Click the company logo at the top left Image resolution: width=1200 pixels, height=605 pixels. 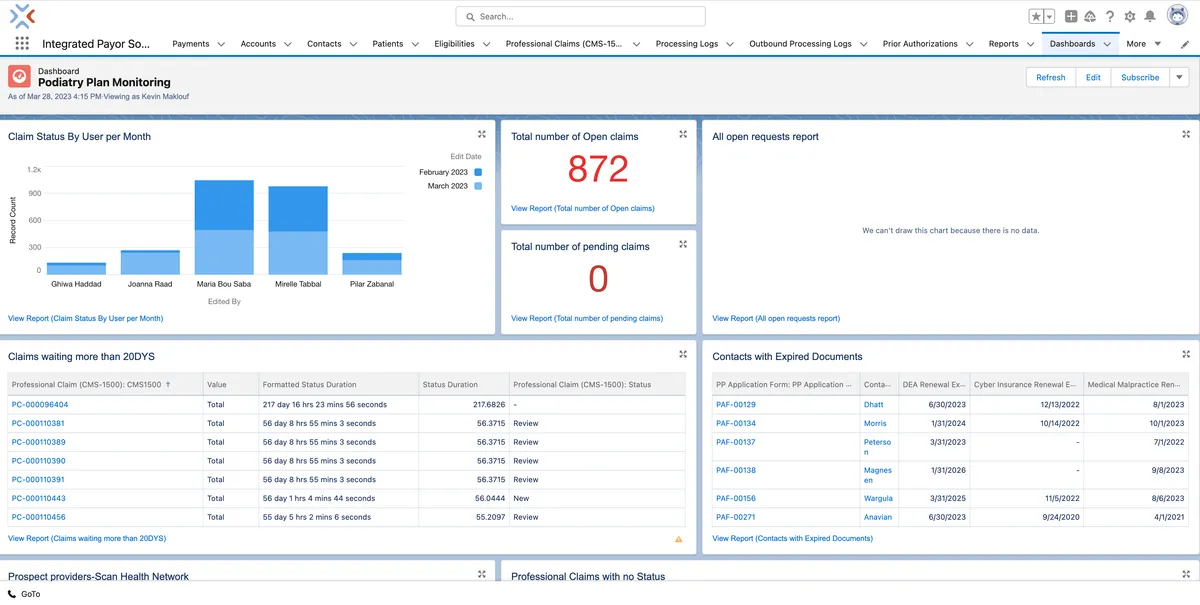(x=22, y=15)
